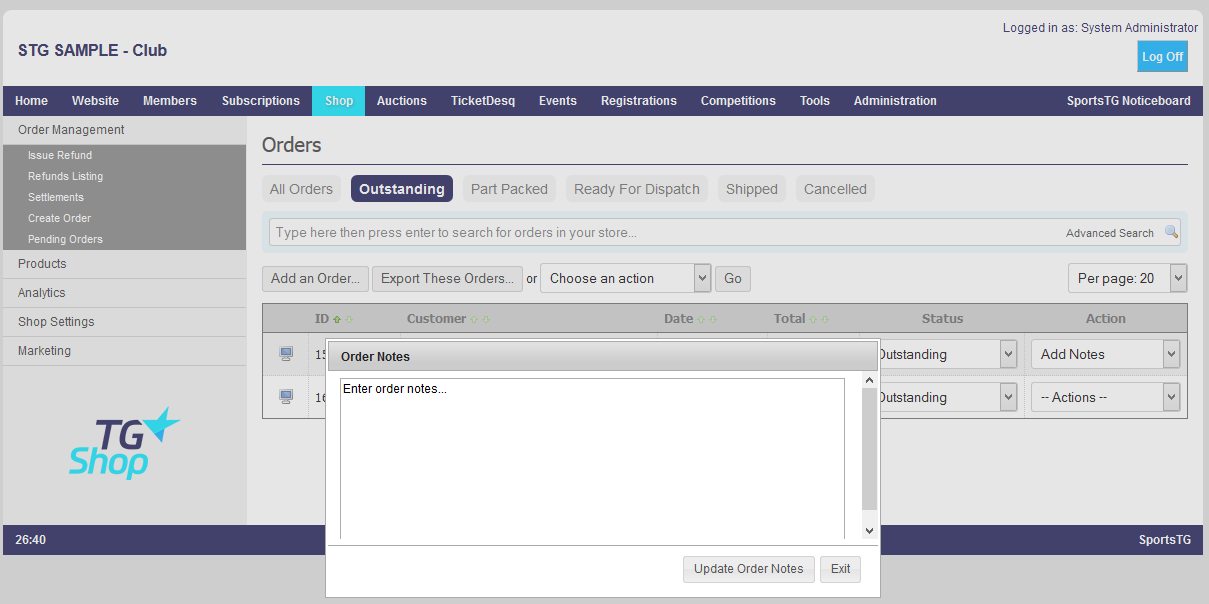Image resolution: width=1209 pixels, height=604 pixels.
Task: Open the Home menu
Action: 31,101
